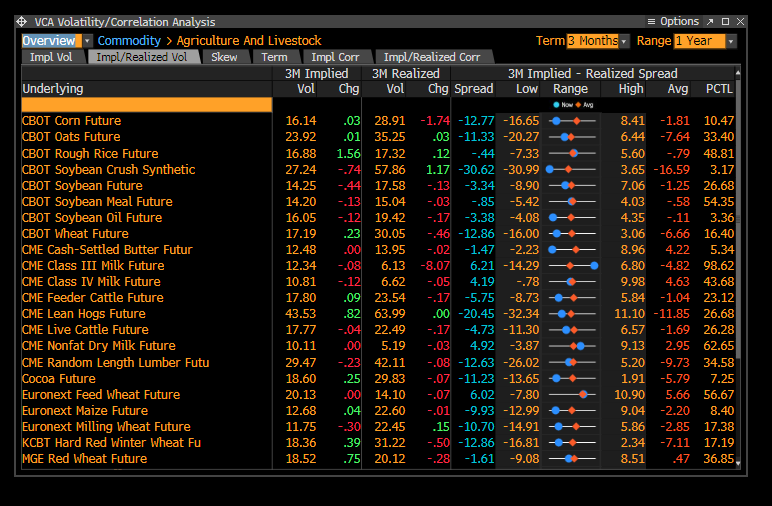Expand the Range 1 Year dropdown
Image resolution: width=772 pixels, height=506 pixels.
(731, 41)
